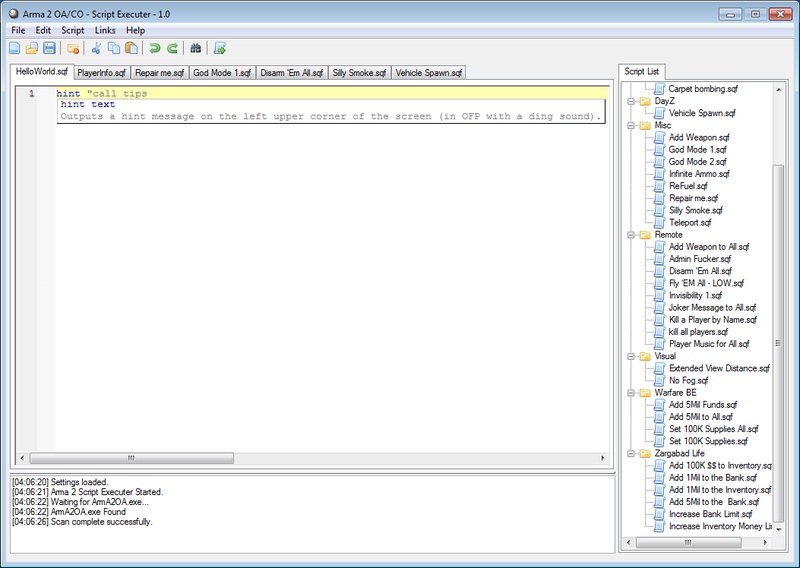The height and width of the screenshot is (568, 800).
Task: Select Add Weapon.sqf in Misc folder
Action: click(699, 137)
